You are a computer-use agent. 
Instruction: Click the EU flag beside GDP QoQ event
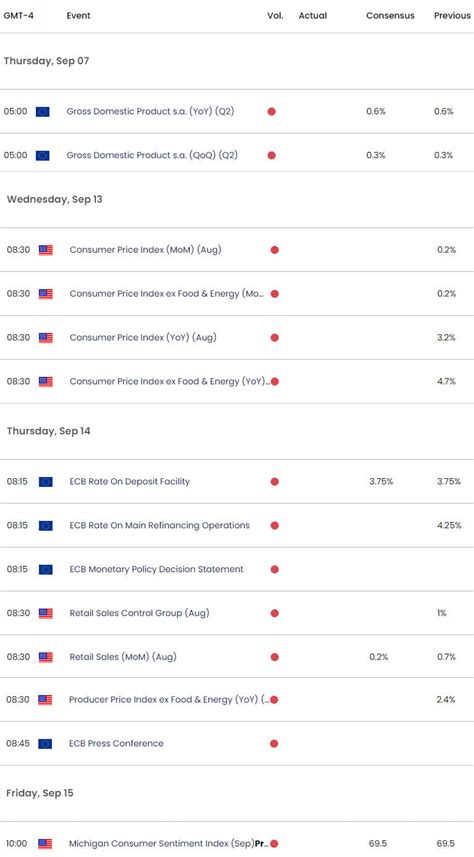point(43,155)
